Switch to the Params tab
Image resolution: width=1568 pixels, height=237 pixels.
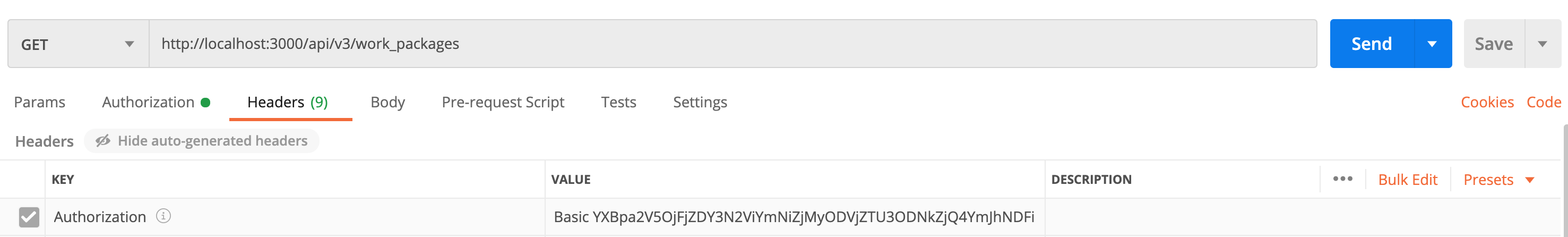[40, 101]
